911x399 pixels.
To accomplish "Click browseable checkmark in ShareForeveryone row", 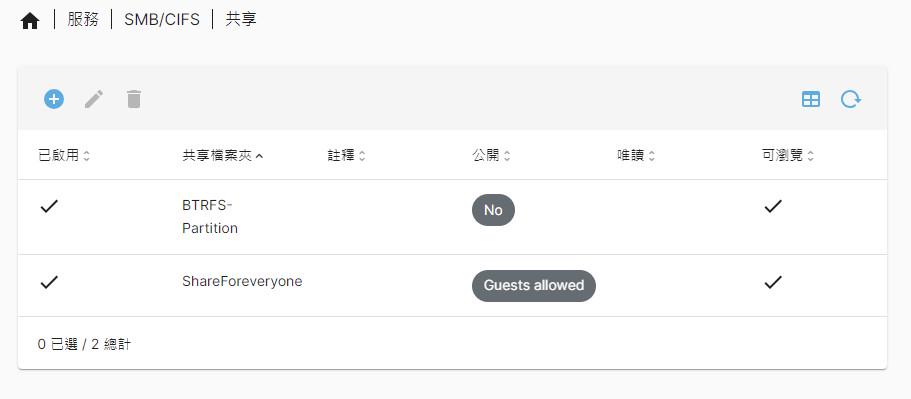I will pos(773,282).
